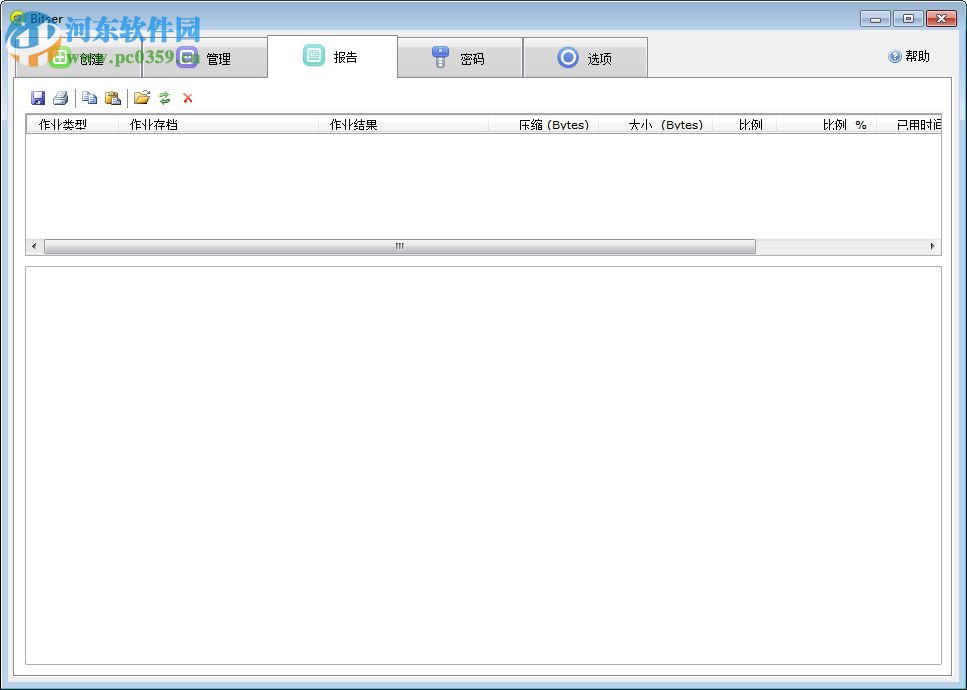Save the report using the floppy disk icon
Image resolution: width=967 pixels, height=690 pixels.
click(38, 97)
